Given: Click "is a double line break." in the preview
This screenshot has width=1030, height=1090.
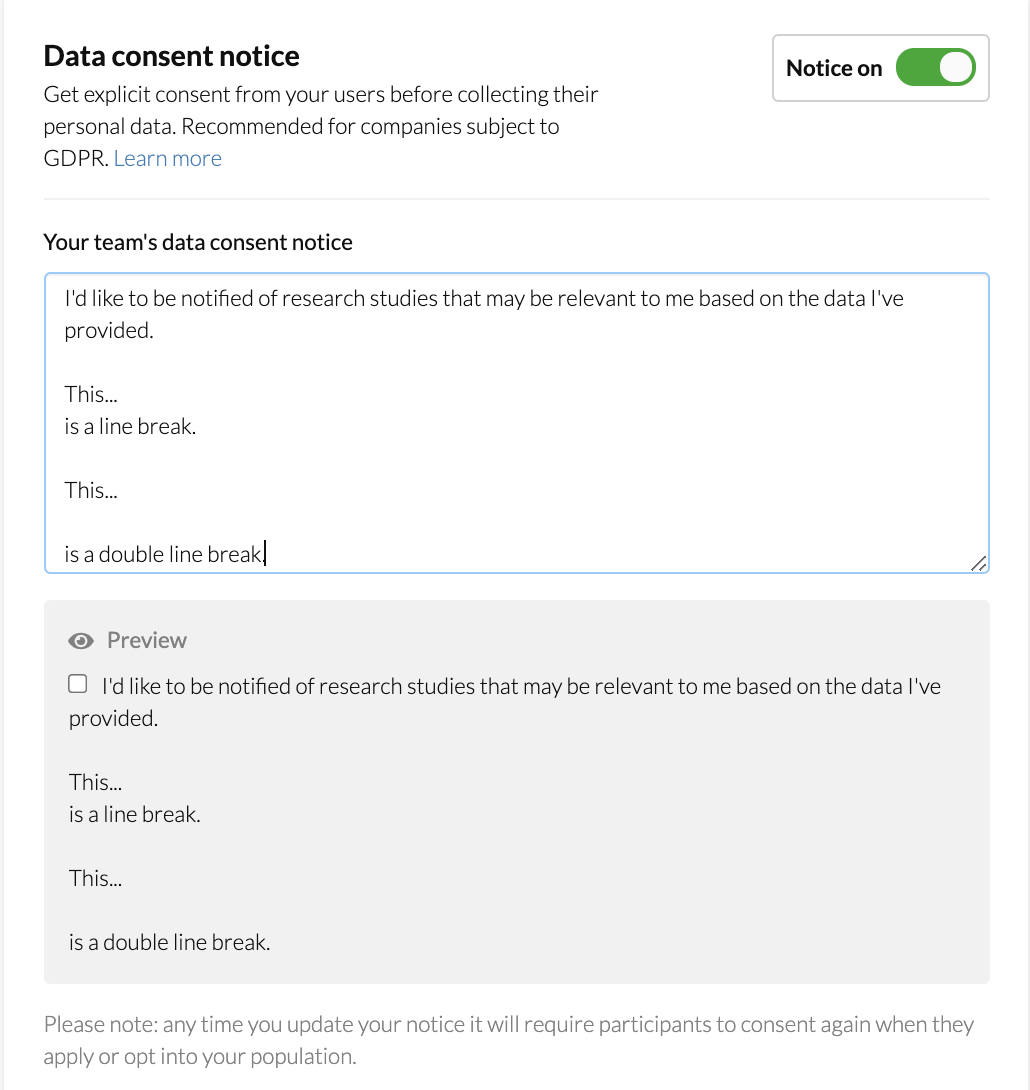Looking at the screenshot, I should pyautogui.click(x=169, y=942).
